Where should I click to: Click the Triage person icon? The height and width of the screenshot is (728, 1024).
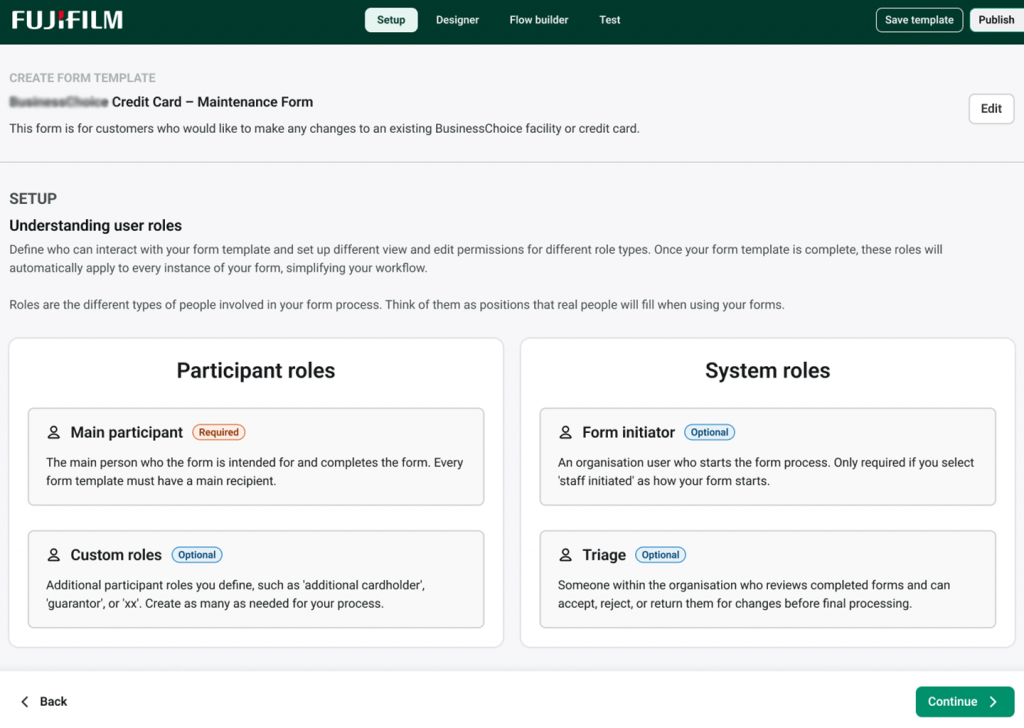tap(567, 554)
